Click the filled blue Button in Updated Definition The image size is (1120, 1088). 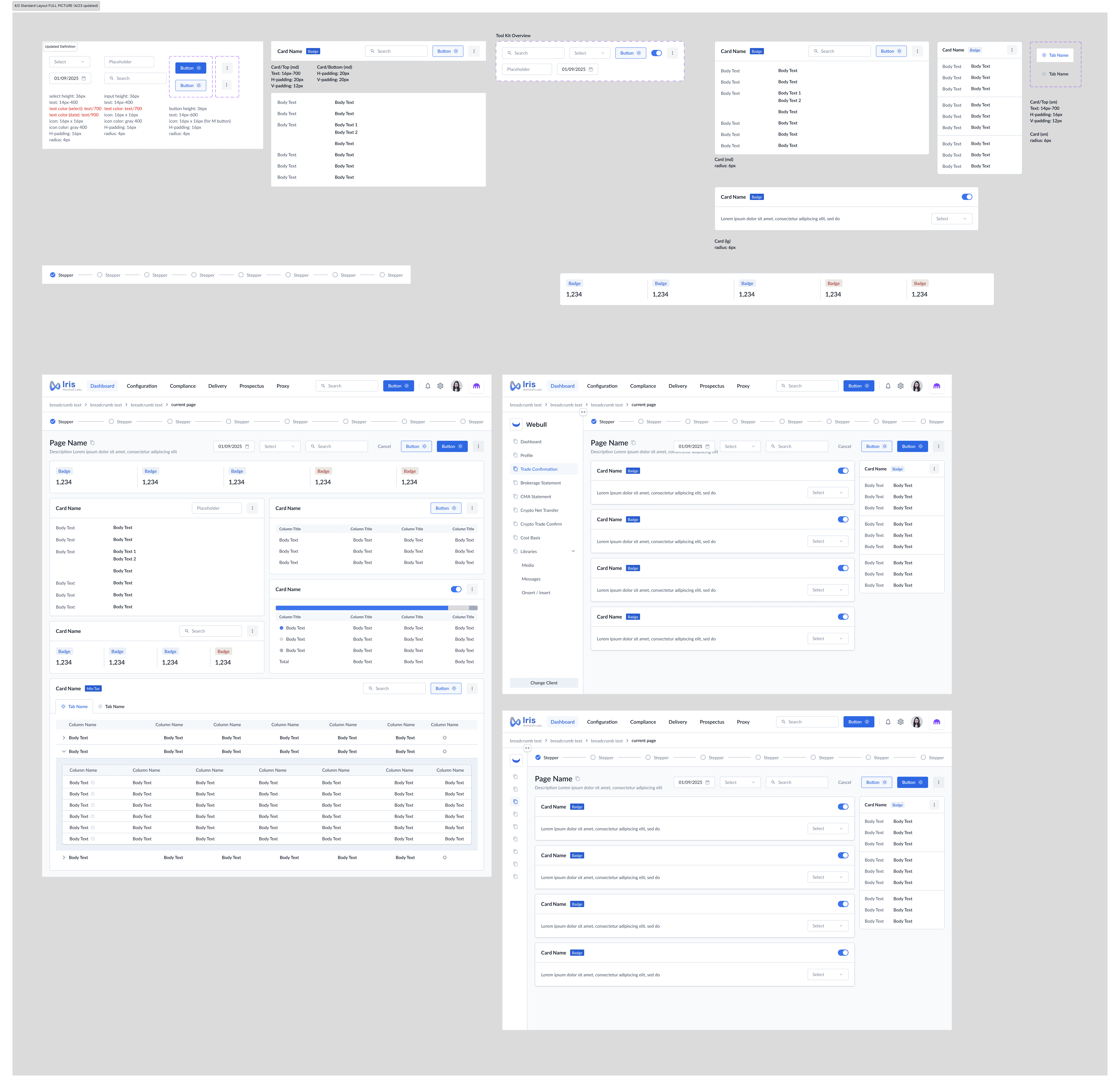pyautogui.click(x=191, y=68)
